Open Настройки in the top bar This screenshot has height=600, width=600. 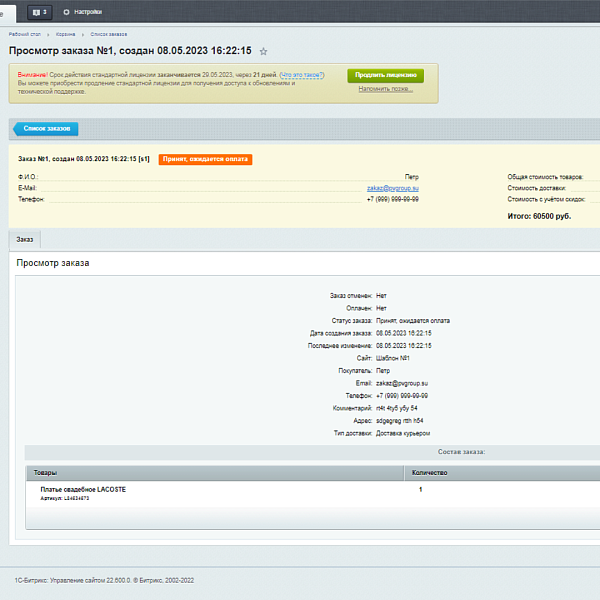[x=88, y=12]
